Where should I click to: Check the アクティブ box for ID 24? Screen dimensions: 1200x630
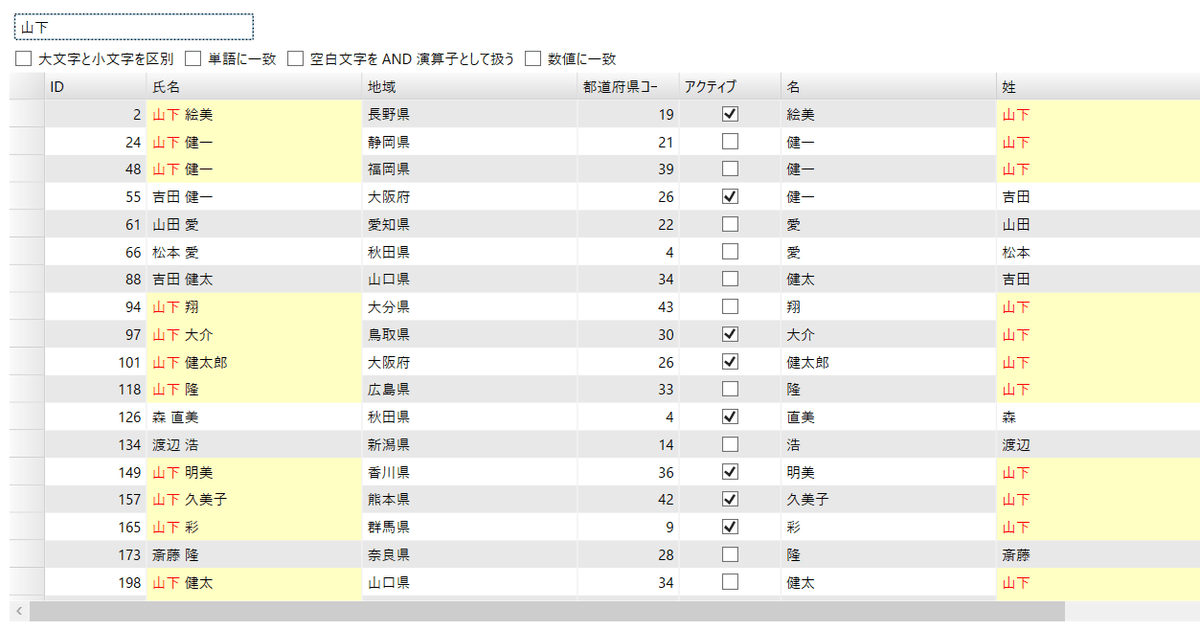coord(730,141)
